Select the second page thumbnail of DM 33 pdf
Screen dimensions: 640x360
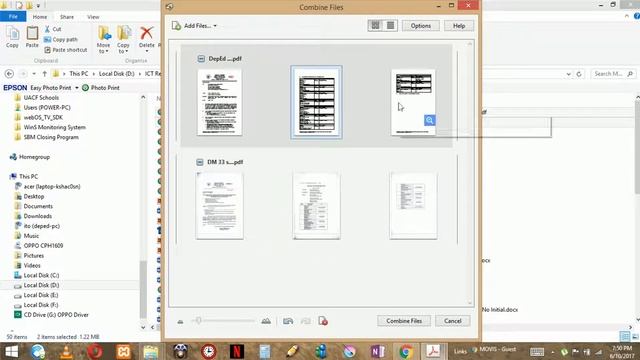click(316, 205)
